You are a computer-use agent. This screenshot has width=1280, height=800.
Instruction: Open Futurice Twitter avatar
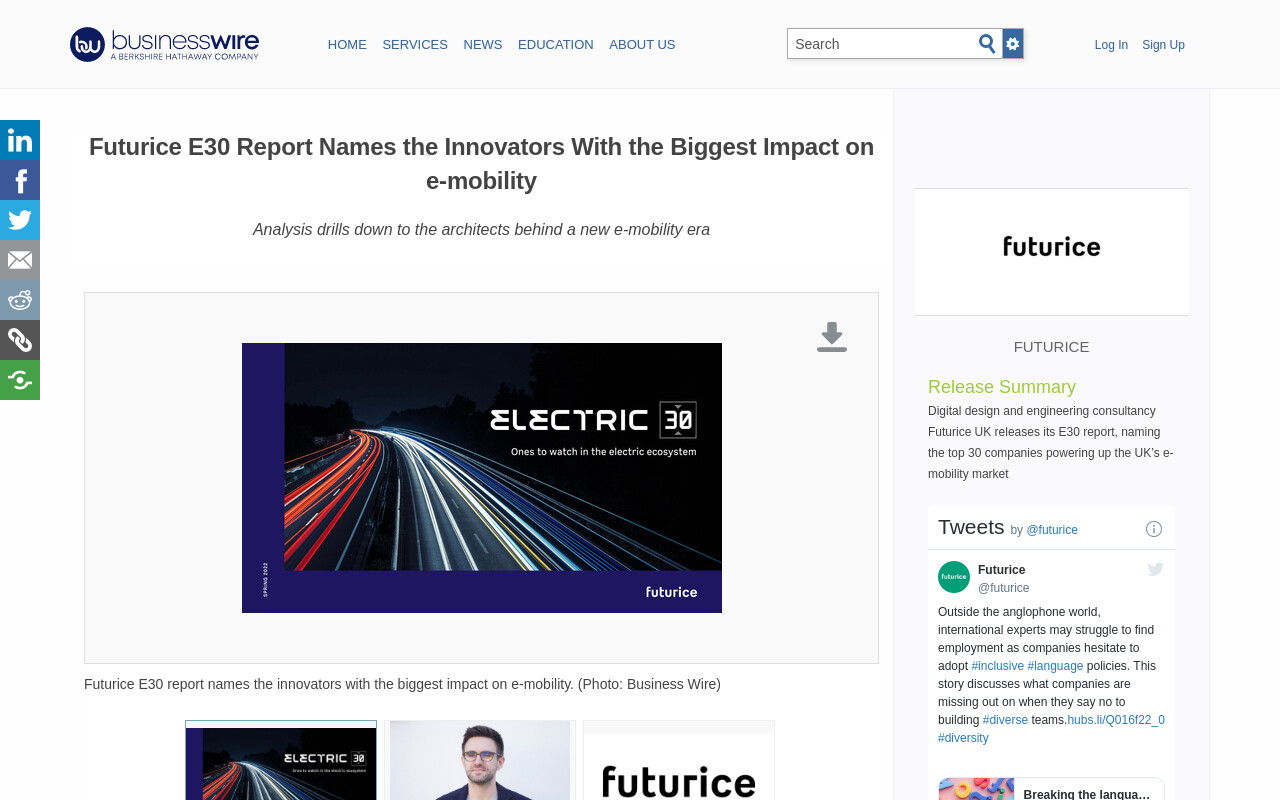[x=954, y=577]
